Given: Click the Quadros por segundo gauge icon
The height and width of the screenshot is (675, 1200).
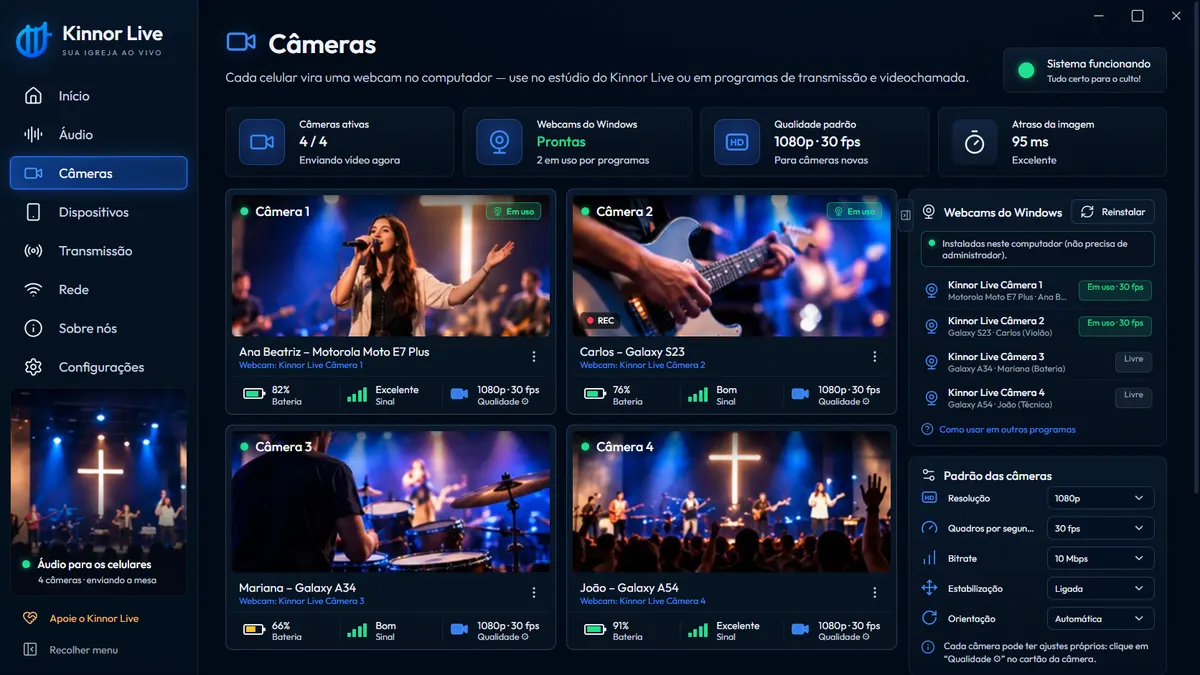Looking at the screenshot, I should (929, 528).
